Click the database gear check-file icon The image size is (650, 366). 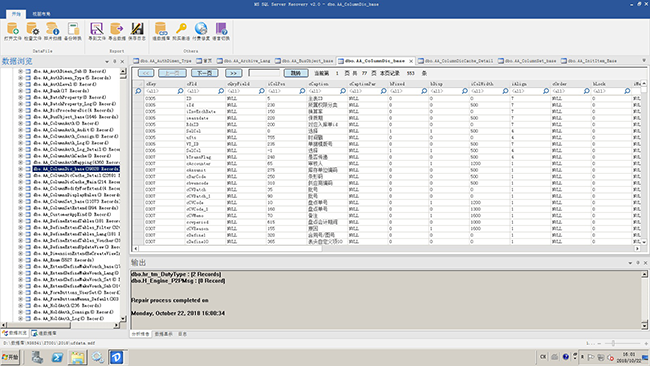click(x=33, y=29)
